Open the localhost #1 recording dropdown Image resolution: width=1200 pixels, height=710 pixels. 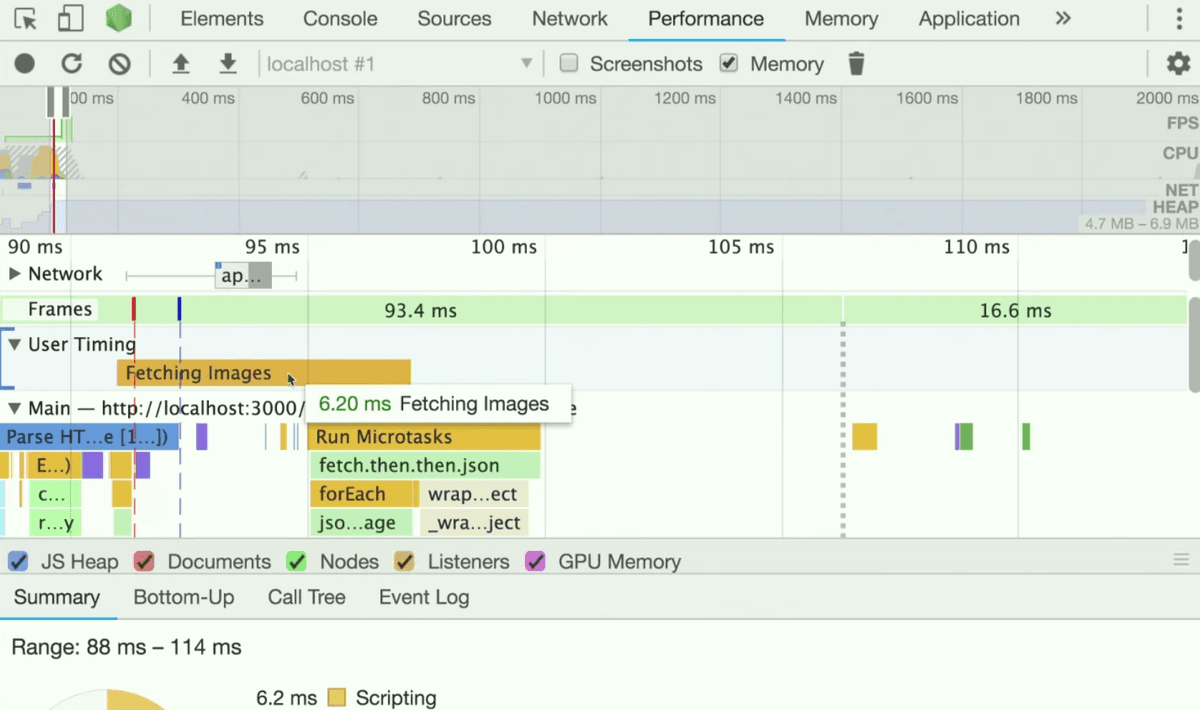point(398,64)
